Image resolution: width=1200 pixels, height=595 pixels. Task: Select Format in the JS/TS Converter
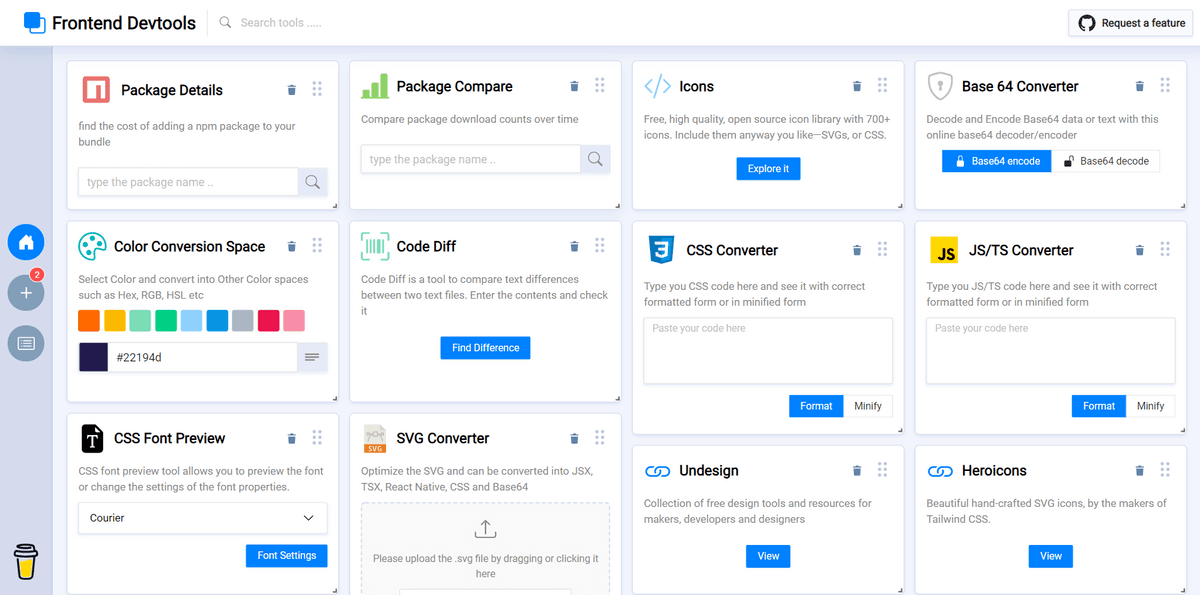tap(1098, 406)
